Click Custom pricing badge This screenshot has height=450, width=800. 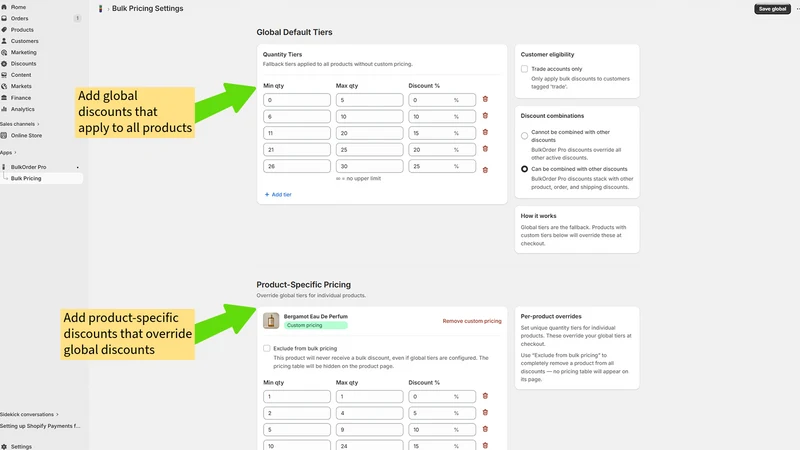[x=316, y=326]
